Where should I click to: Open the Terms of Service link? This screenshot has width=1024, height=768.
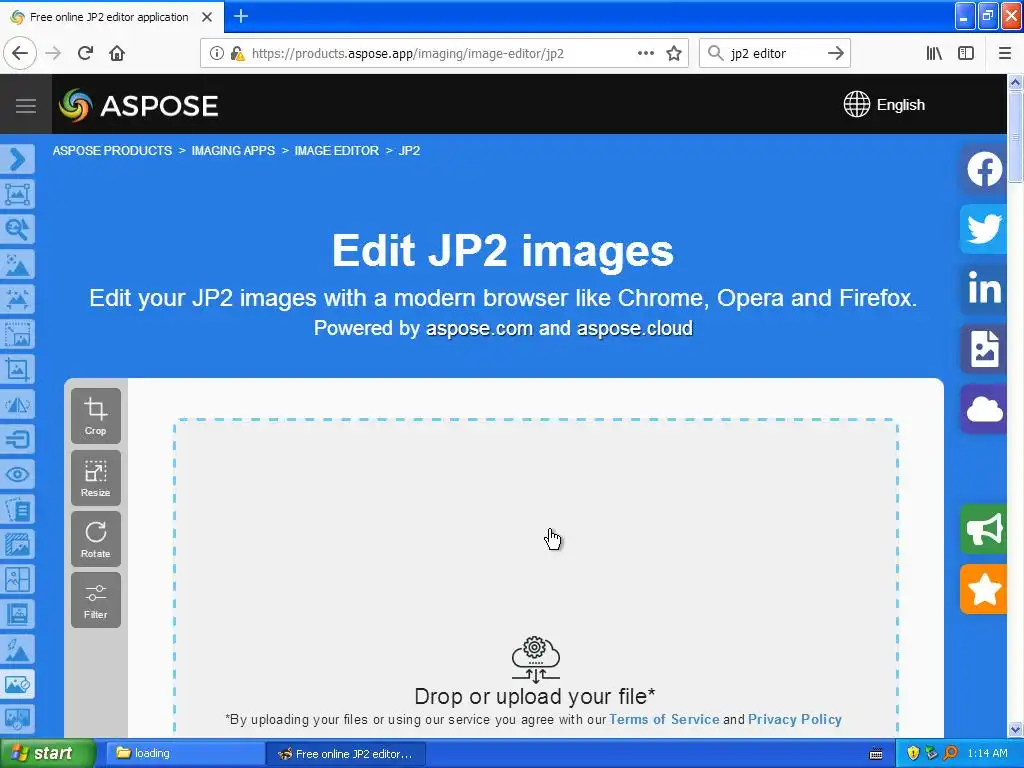coord(664,719)
